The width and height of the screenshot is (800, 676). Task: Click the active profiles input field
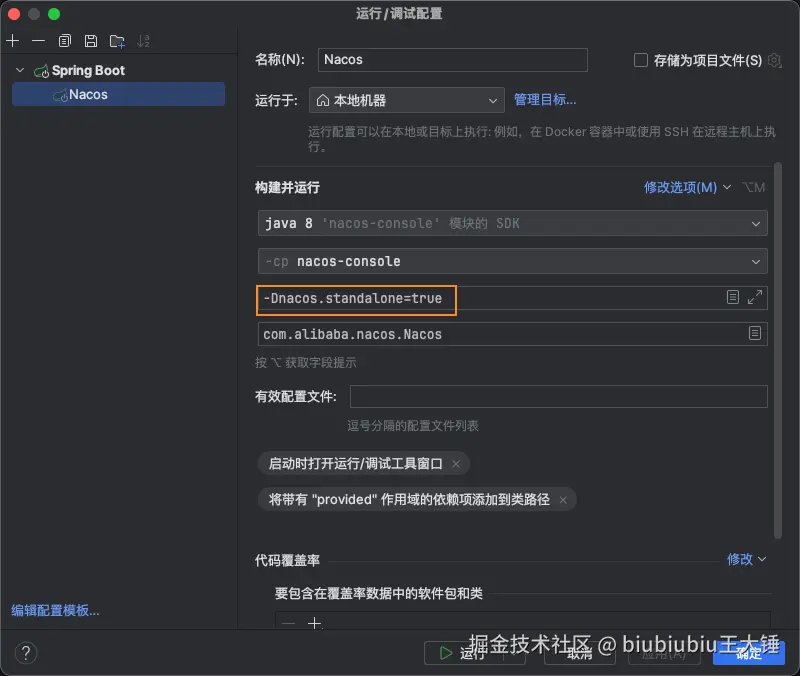(x=559, y=396)
